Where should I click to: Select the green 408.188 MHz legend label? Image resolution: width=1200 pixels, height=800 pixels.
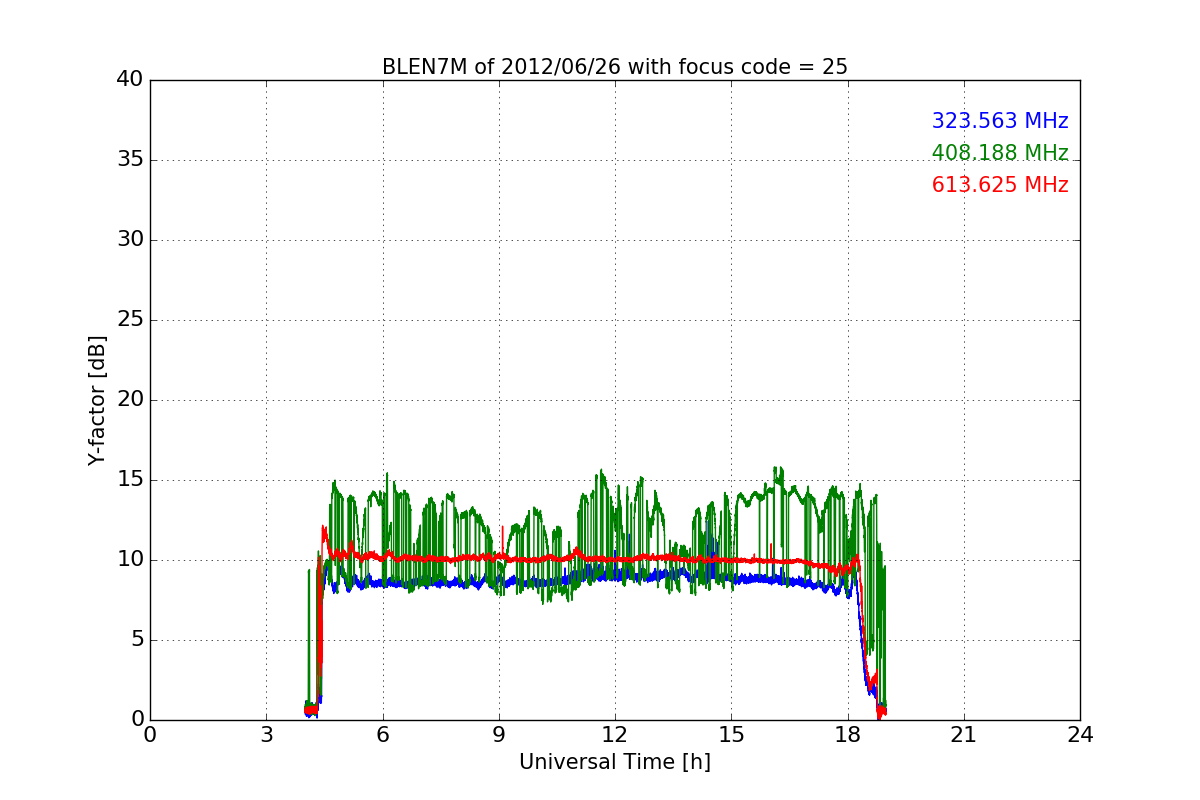[1000, 153]
